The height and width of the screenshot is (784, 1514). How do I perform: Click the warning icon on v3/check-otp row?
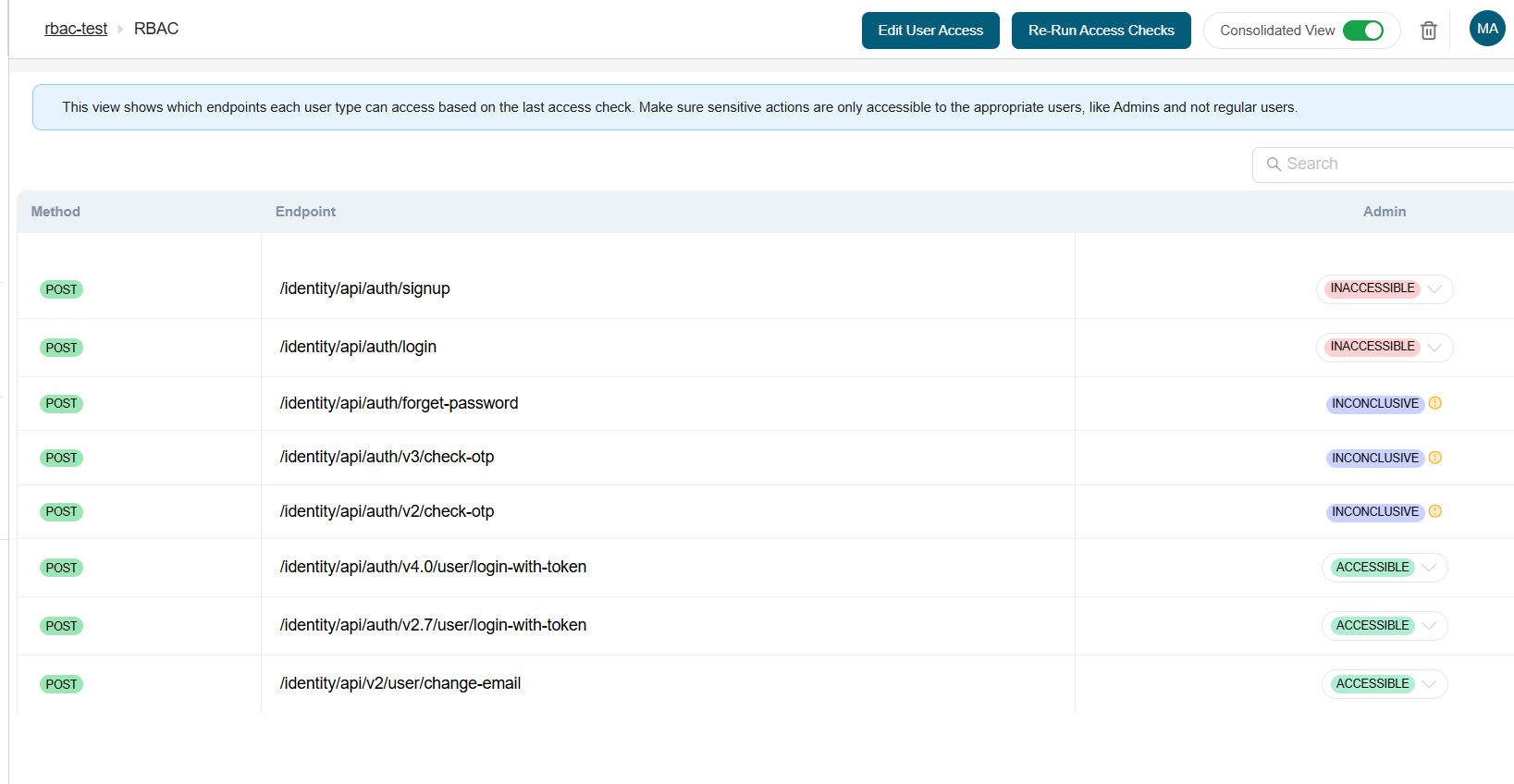pos(1434,458)
